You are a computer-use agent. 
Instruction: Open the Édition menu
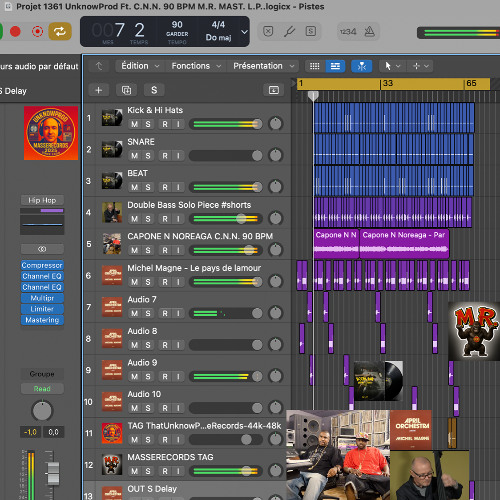coord(140,66)
